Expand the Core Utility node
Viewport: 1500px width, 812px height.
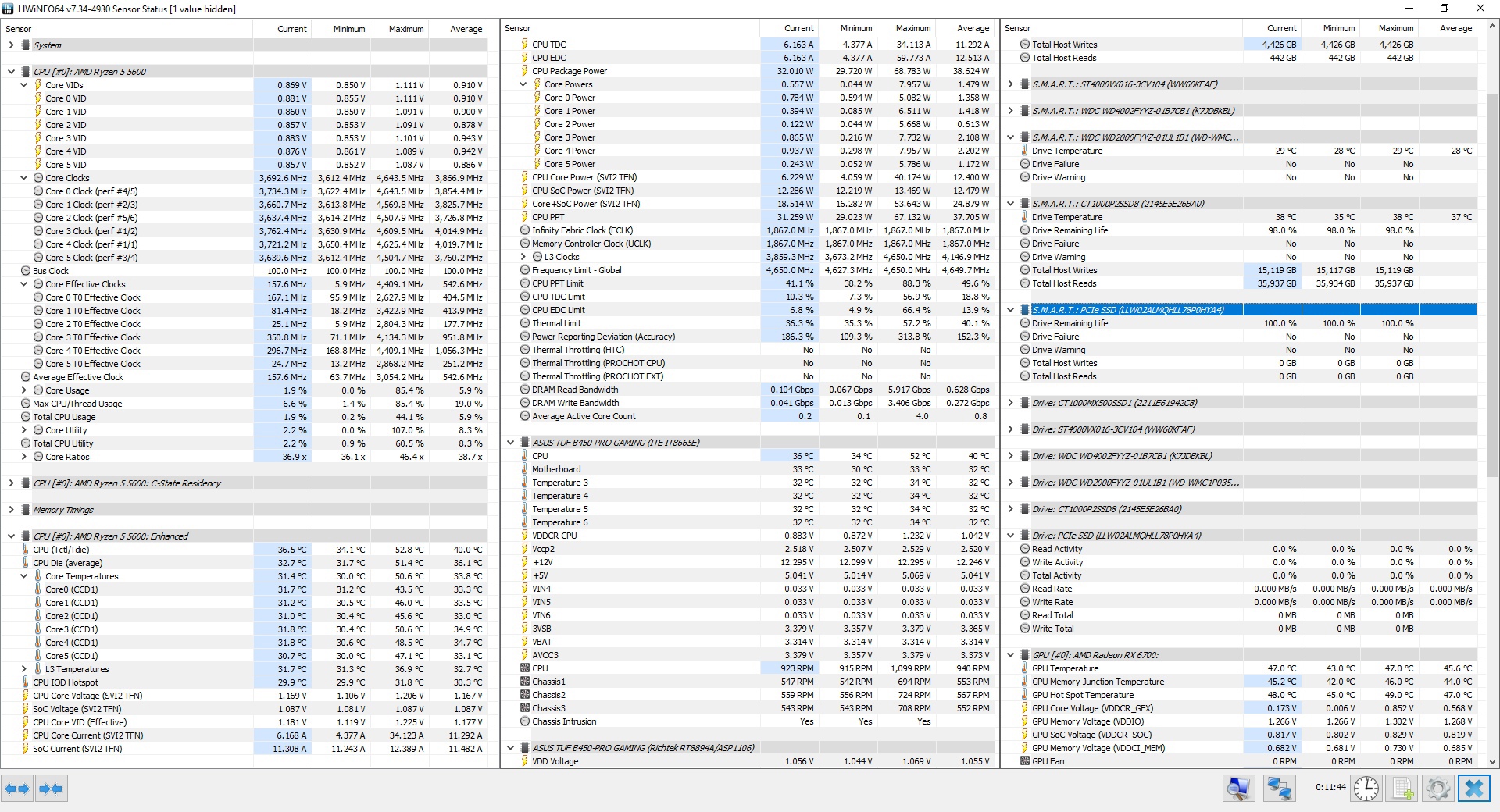pos(23,430)
